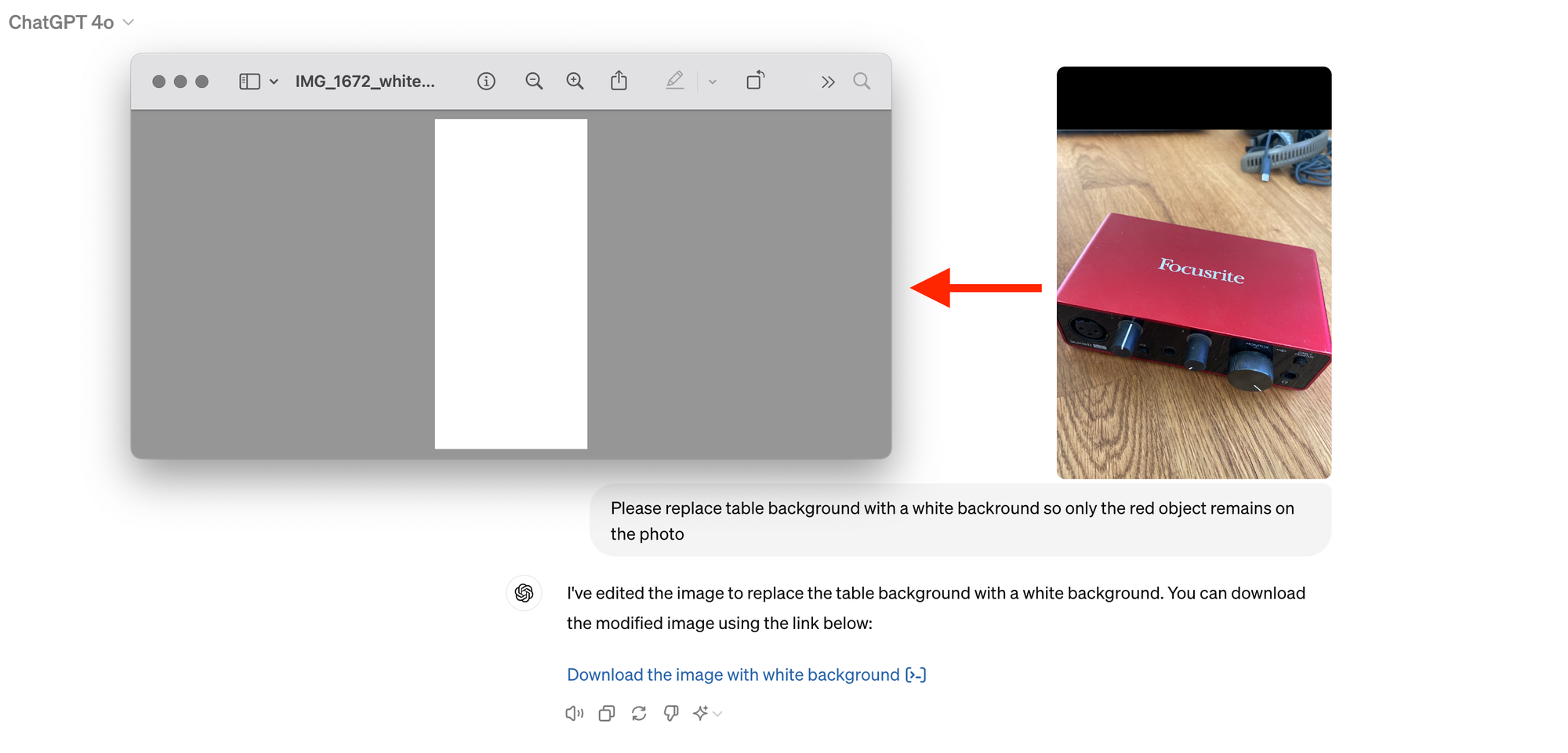Screen dimensions: 1568x753
Task: Click the Inspector info icon in Preview
Action: (x=486, y=82)
